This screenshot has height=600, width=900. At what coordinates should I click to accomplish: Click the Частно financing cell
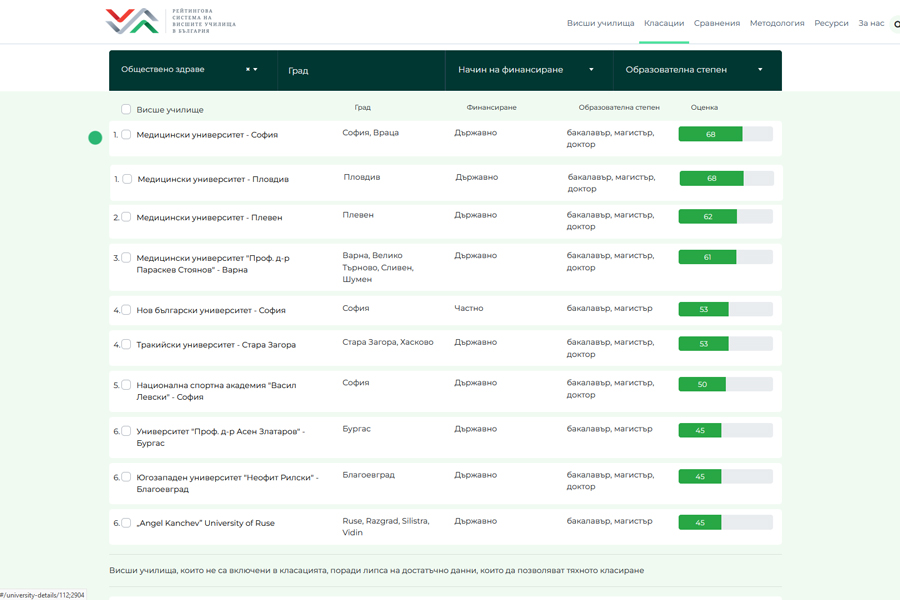coord(468,308)
